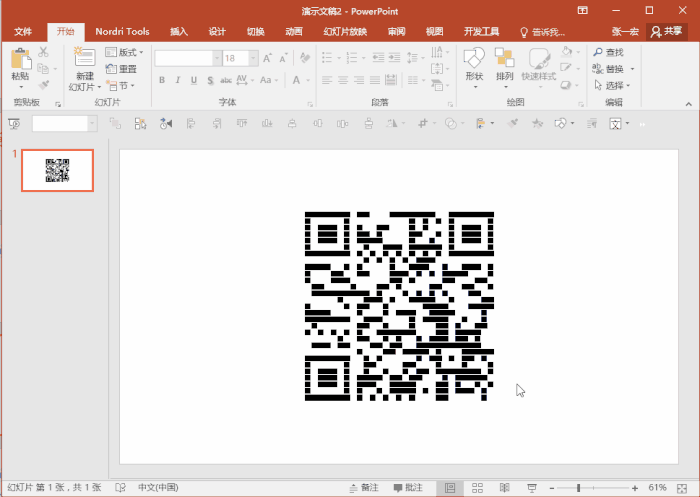Toggle strikethrough abc button
This screenshot has height=497, width=700.
tap(226, 80)
